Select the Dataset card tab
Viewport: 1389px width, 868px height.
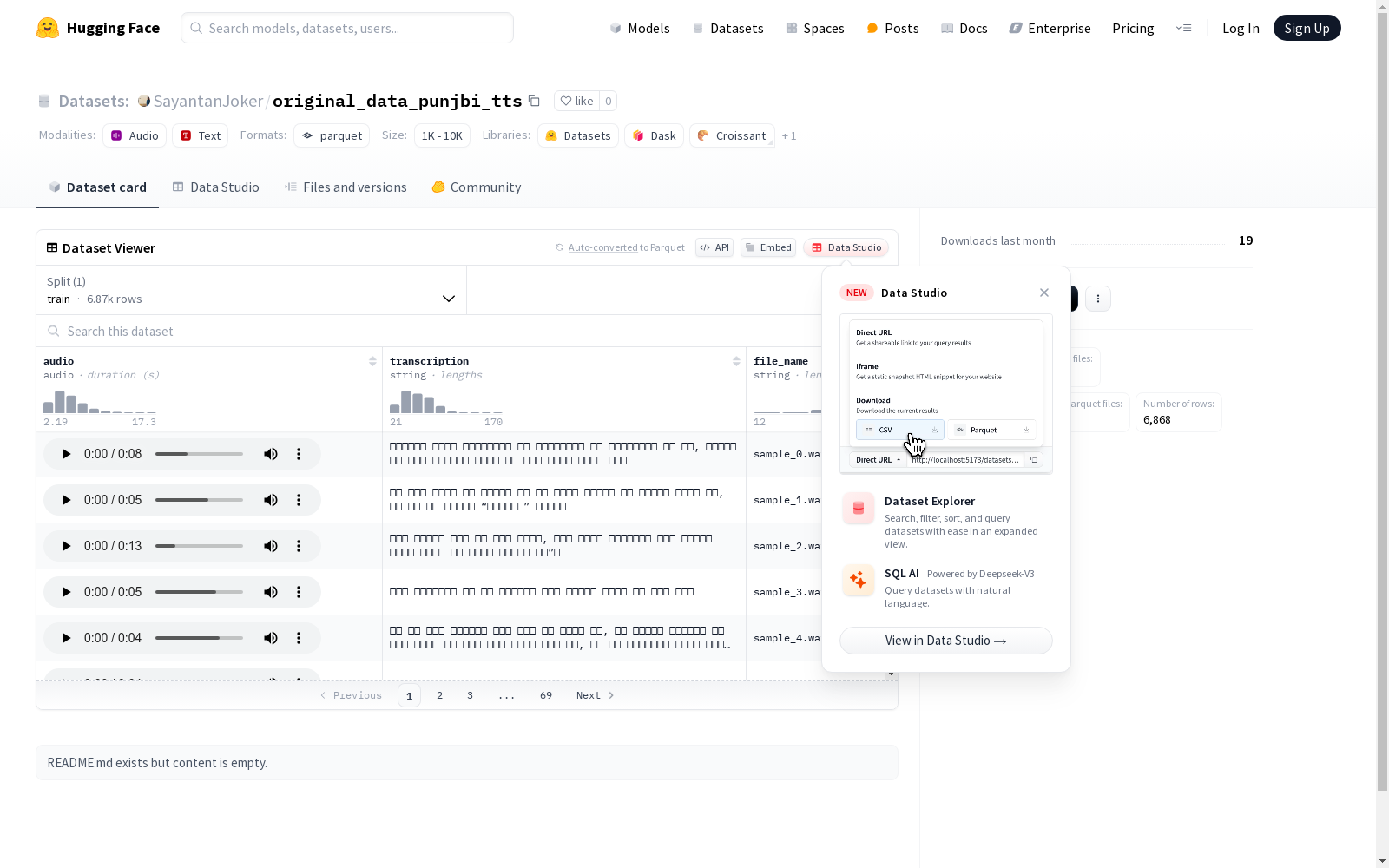point(97,187)
